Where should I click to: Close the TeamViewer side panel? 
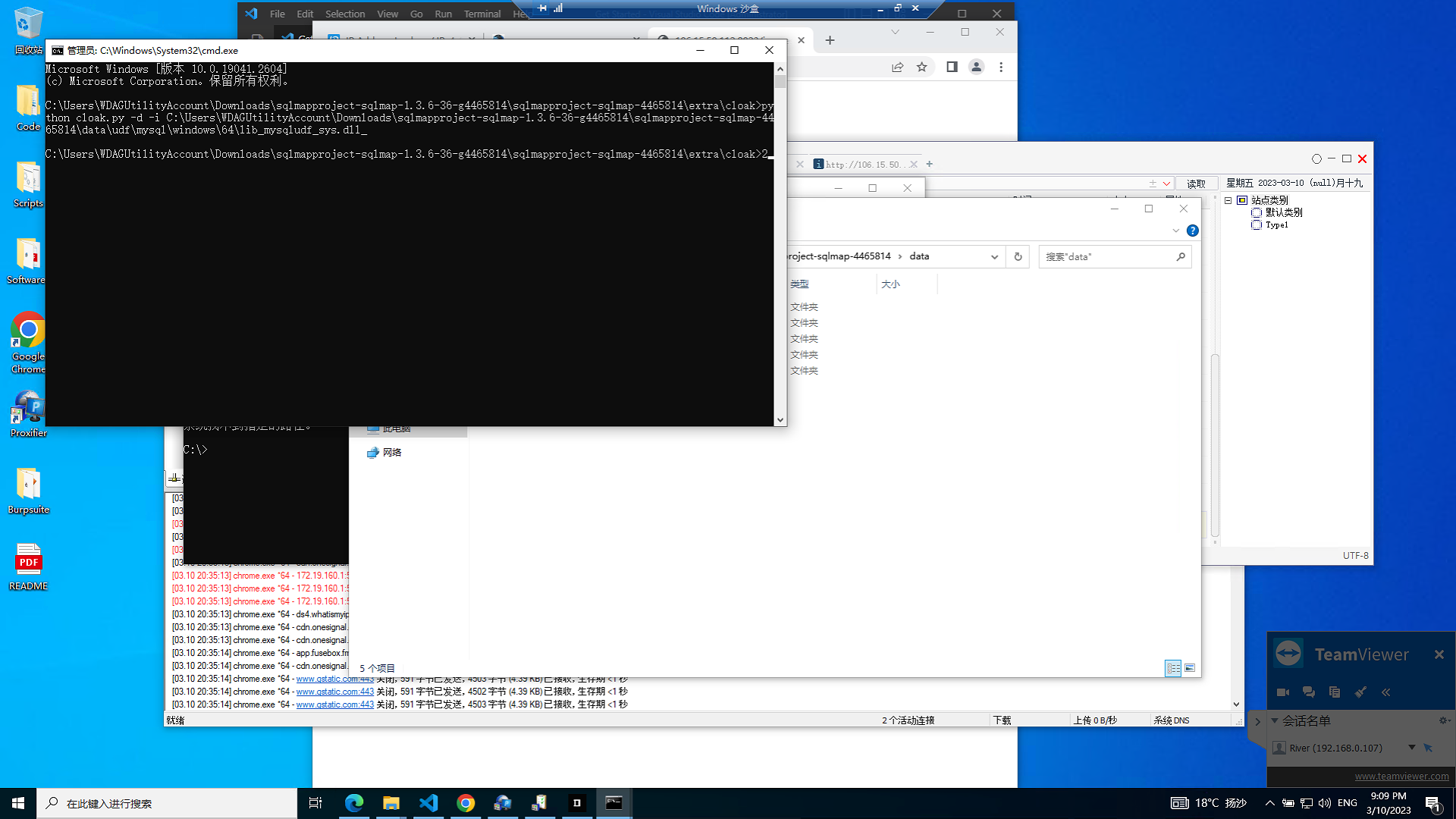pos(1439,654)
